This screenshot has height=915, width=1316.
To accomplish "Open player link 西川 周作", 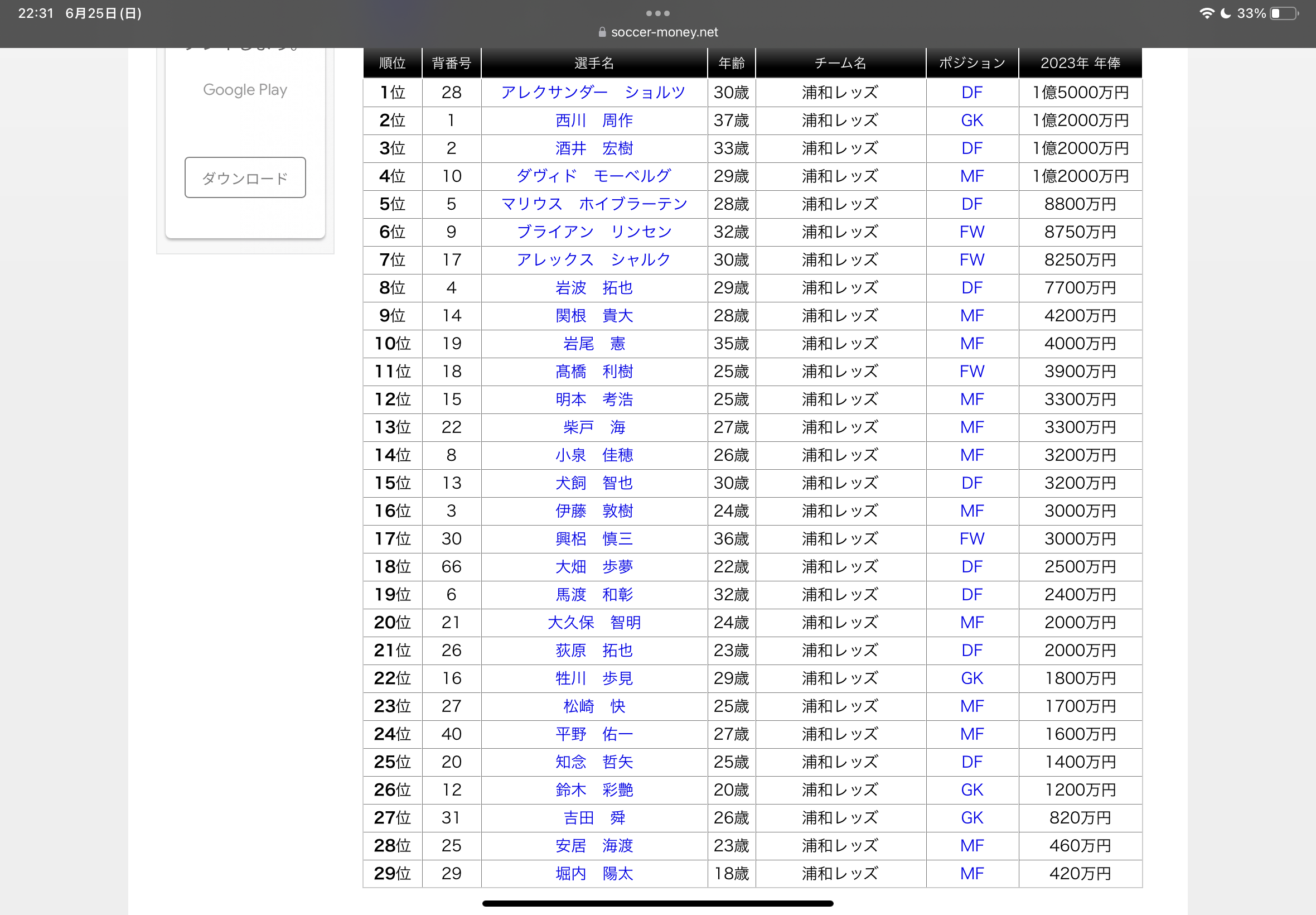I will tap(593, 121).
